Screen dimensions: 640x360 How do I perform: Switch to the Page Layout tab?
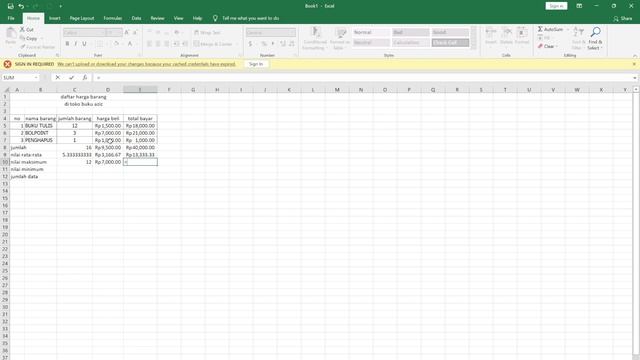[x=82, y=18]
